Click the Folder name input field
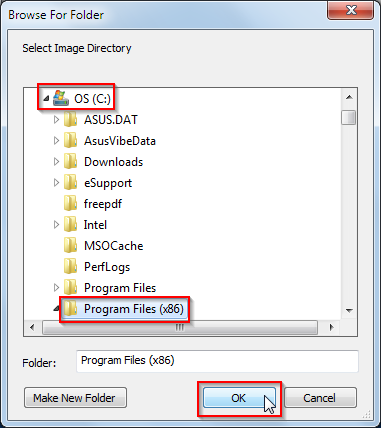This screenshot has height=428, width=381. pyautogui.click(x=217, y=361)
